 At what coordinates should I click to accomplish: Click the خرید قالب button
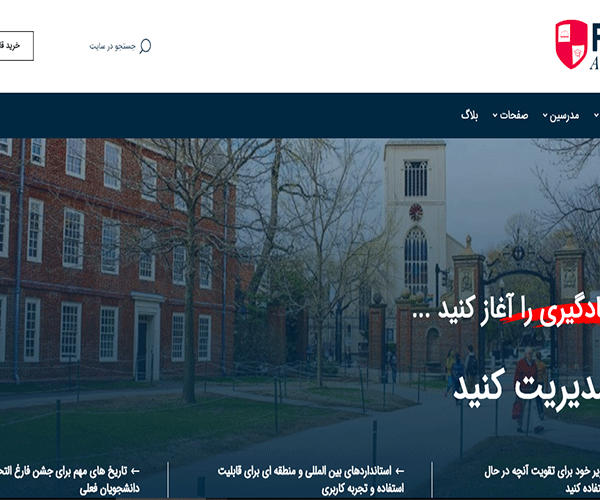click(x=15, y=46)
